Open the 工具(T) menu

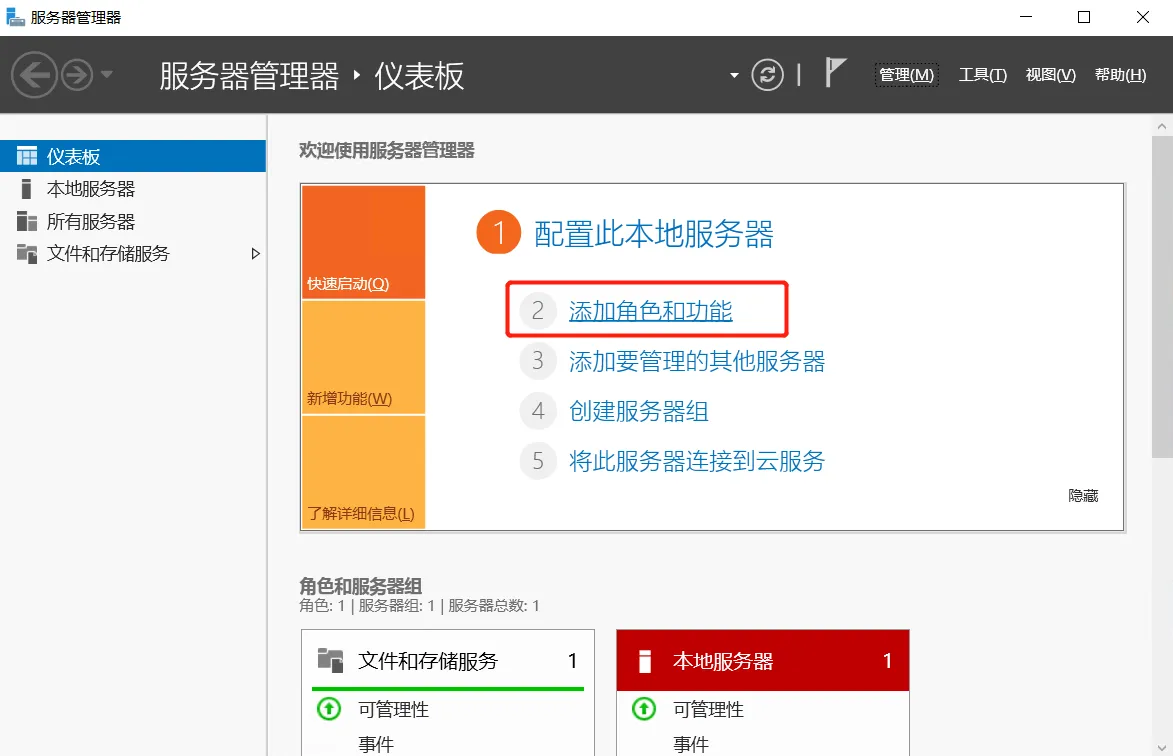tap(982, 74)
